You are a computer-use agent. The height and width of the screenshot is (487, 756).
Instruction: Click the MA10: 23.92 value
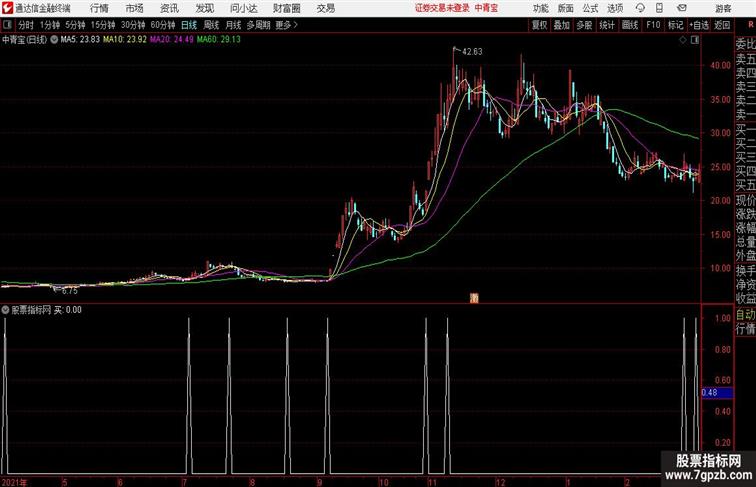tap(124, 40)
